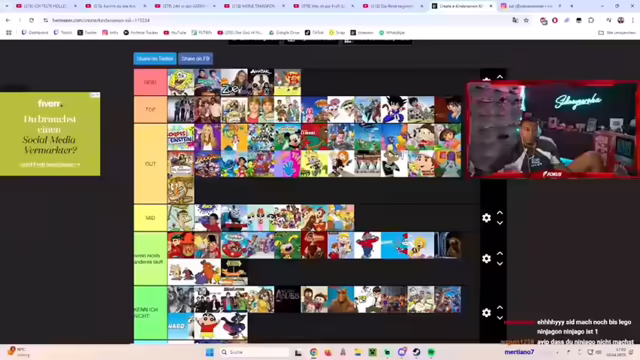Click the Share on FB button
This screenshot has height=360, width=640.
[x=196, y=59]
